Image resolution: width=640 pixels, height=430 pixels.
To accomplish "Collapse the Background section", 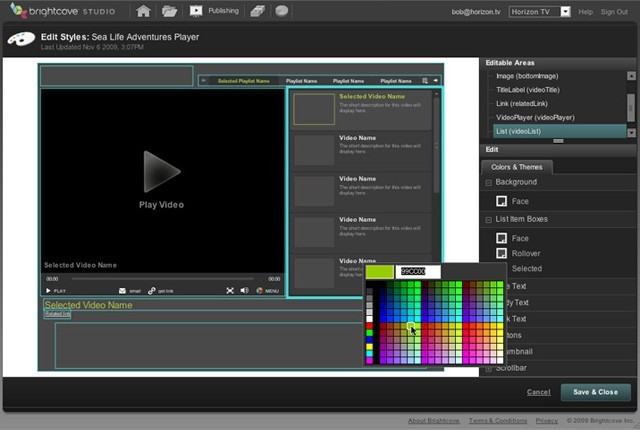I will point(489,183).
